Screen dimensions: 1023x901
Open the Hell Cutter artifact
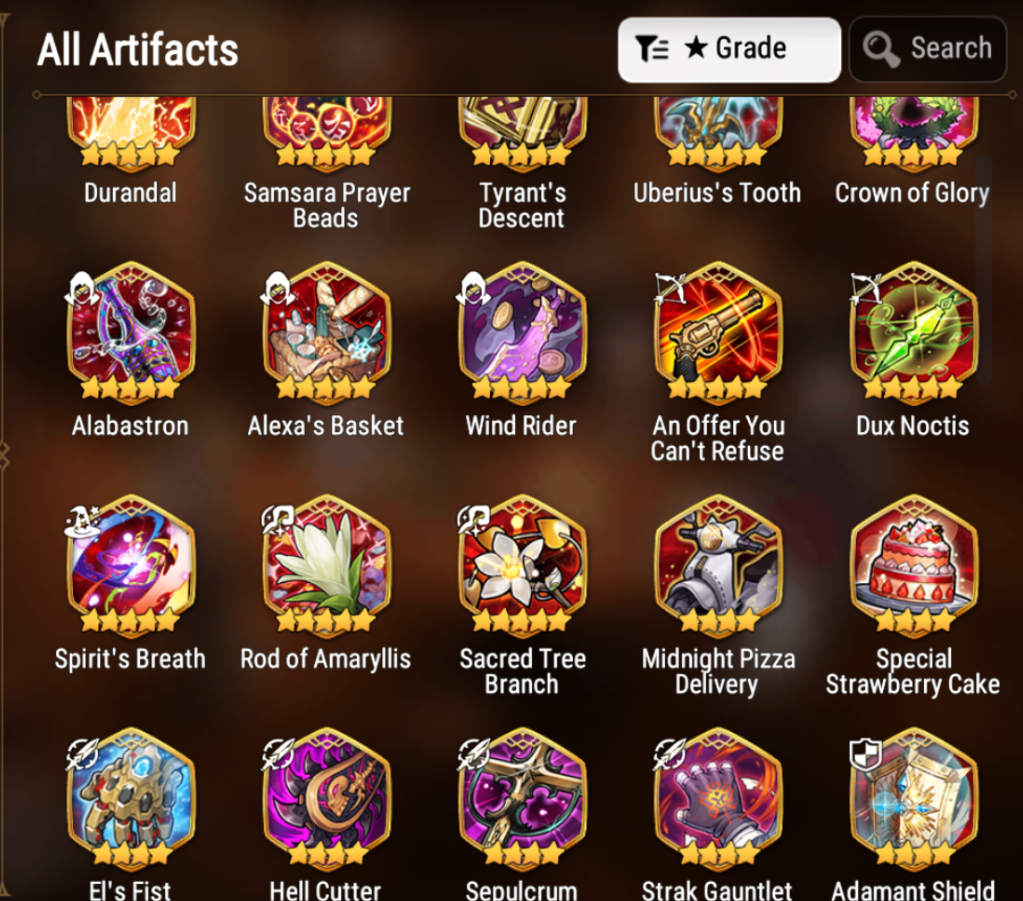[326, 796]
